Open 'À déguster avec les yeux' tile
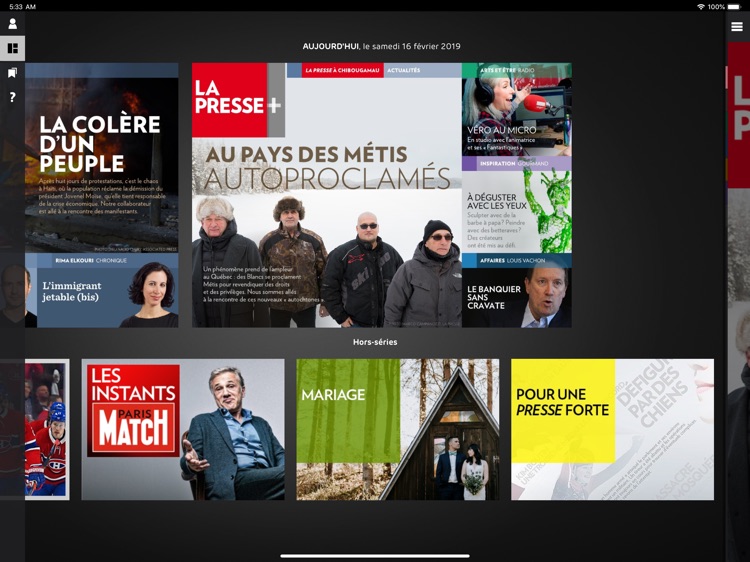 tap(517, 205)
